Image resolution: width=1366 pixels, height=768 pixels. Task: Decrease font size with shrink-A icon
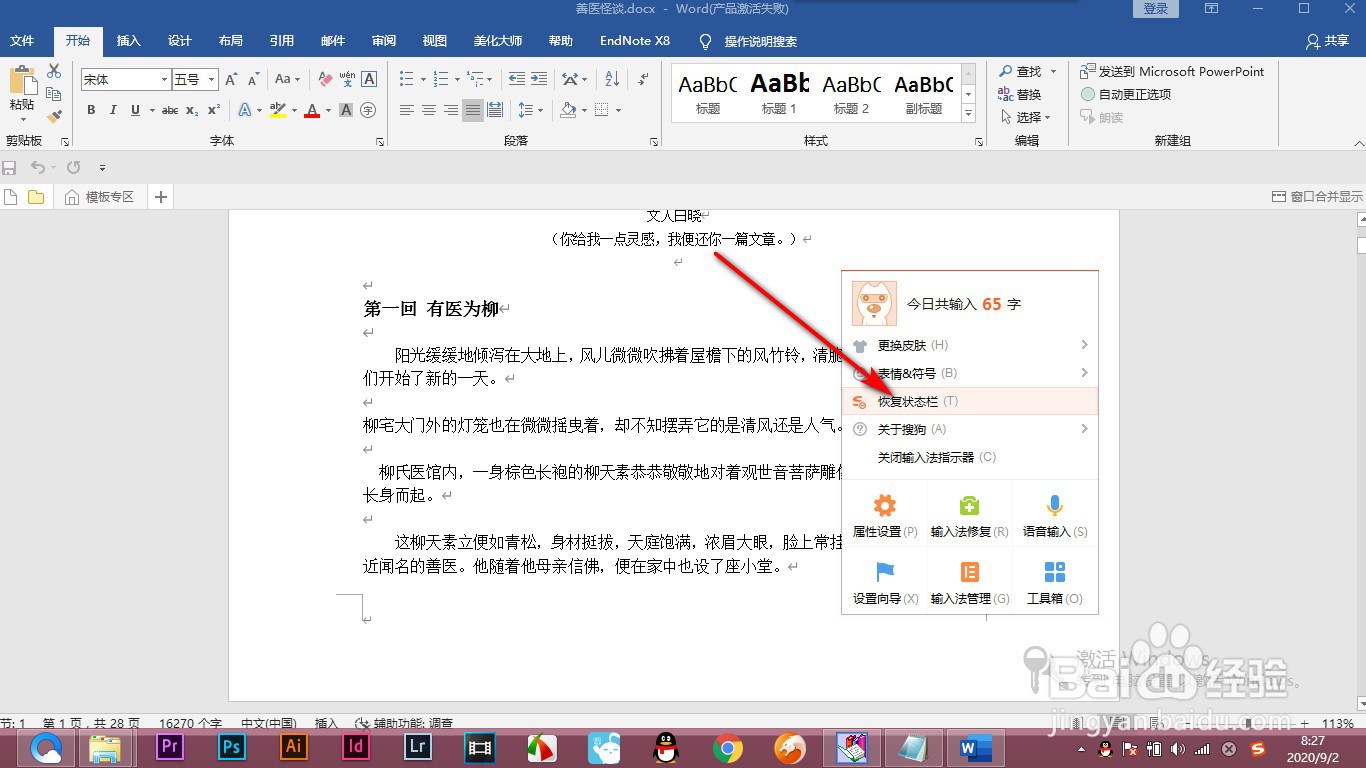click(254, 79)
